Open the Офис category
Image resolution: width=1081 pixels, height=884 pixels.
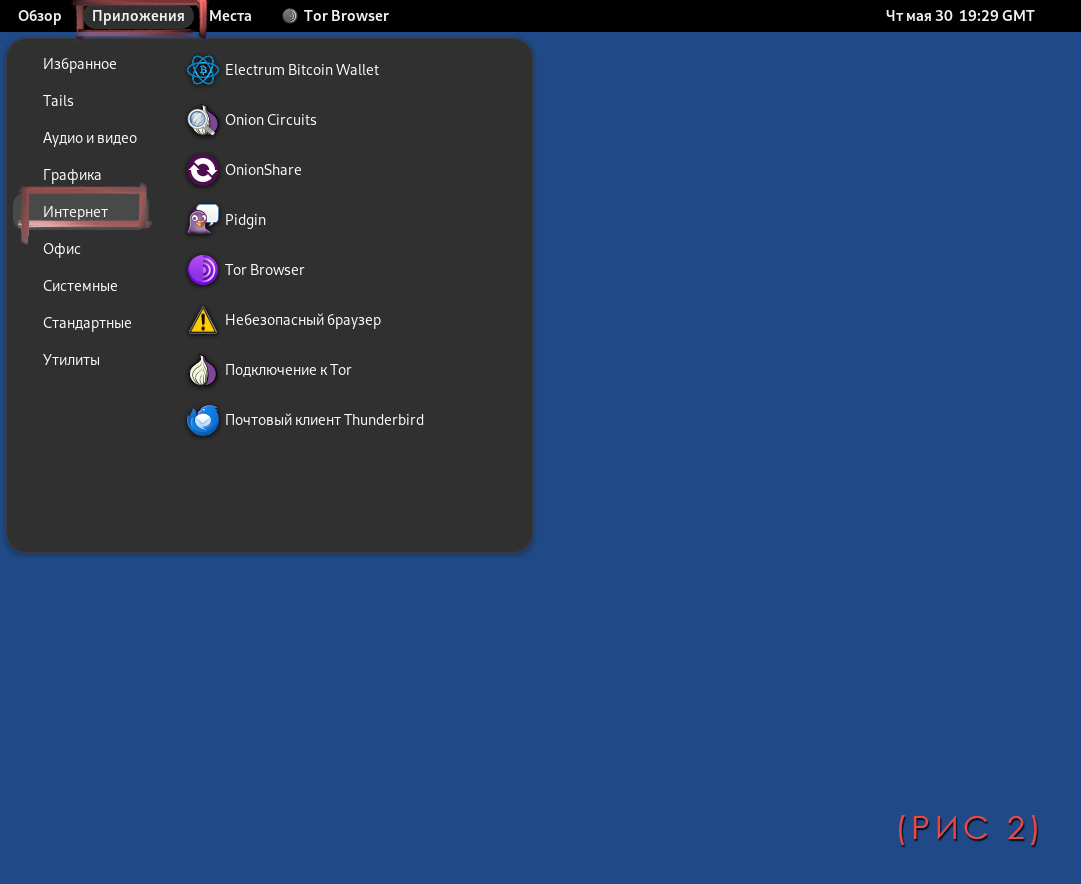pos(62,249)
